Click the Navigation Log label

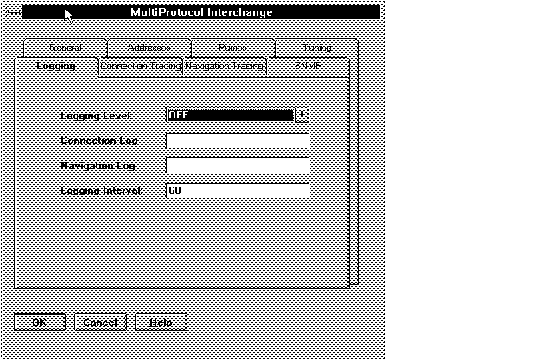98,166
